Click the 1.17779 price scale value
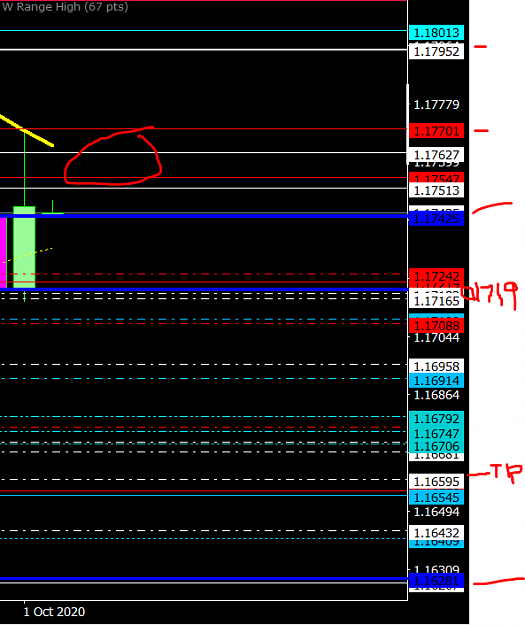The height and width of the screenshot is (625, 525). point(437,105)
